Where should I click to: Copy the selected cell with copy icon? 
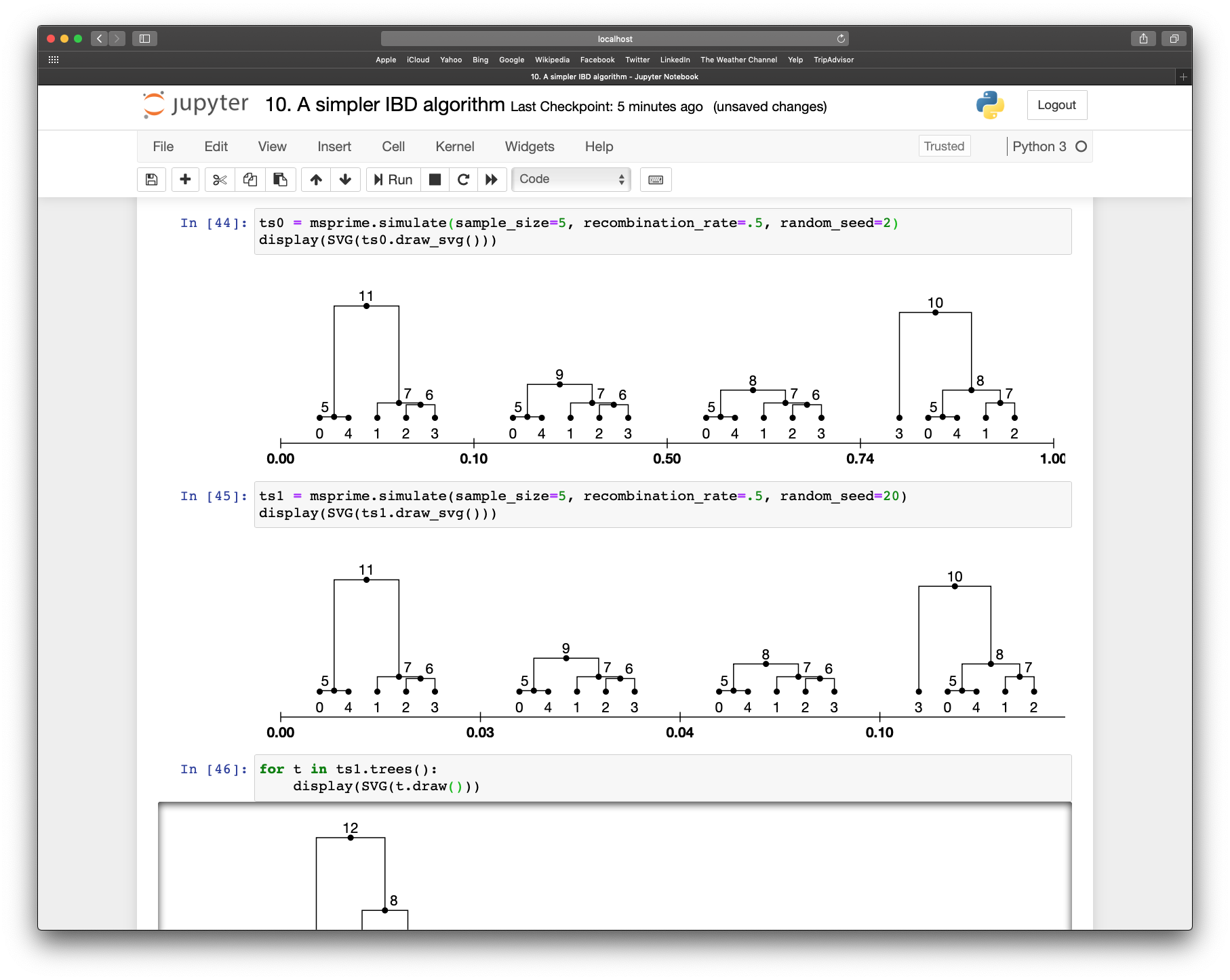click(250, 180)
